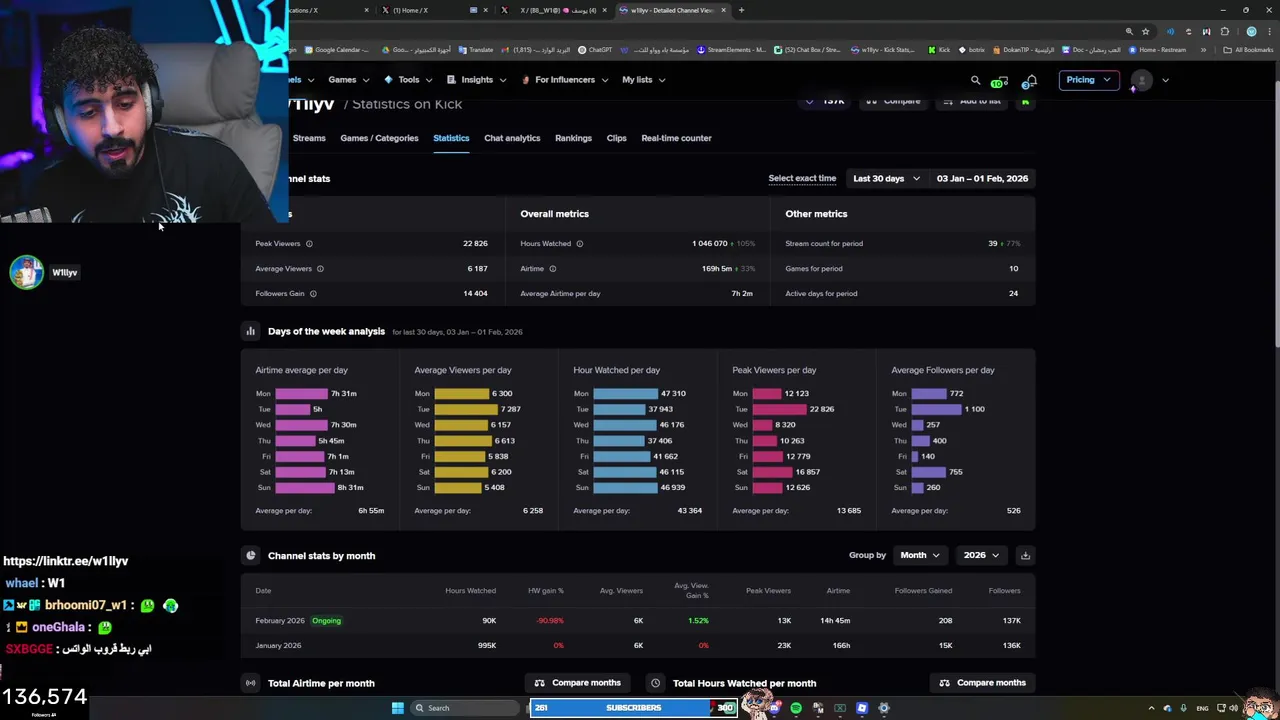The width and height of the screenshot is (1280, 720).
Task: Click info icon next to Followers Gain
Action: [313, 294]
